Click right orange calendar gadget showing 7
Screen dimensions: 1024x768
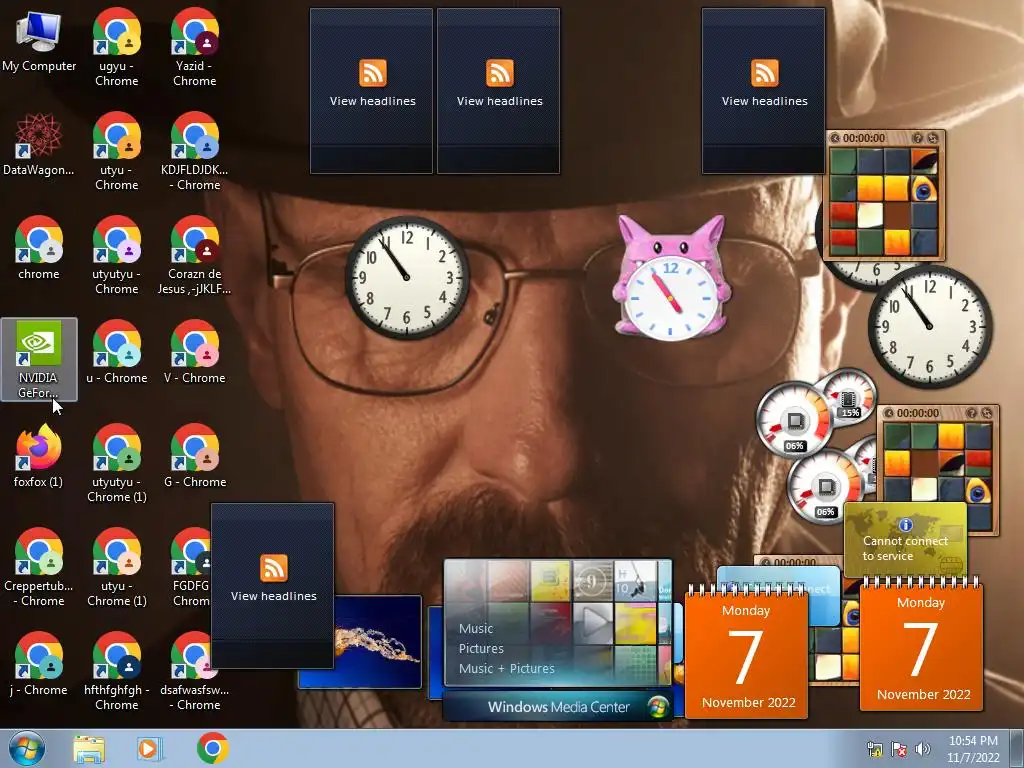point(921,644)
